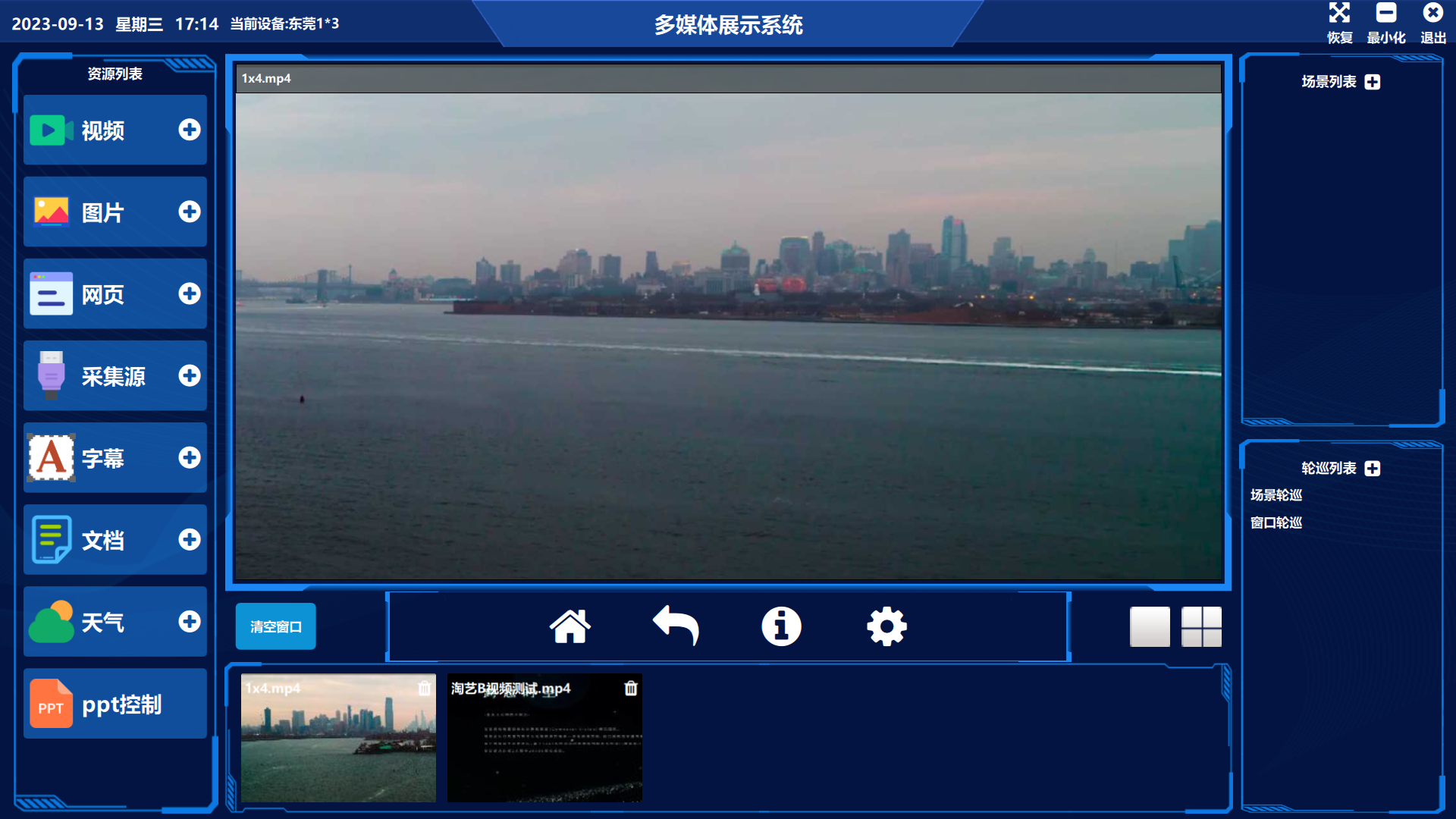The height and width of the screenshot is (819, 1456).
Task: Open the info icon panel
Action: (x=781, y=626)
